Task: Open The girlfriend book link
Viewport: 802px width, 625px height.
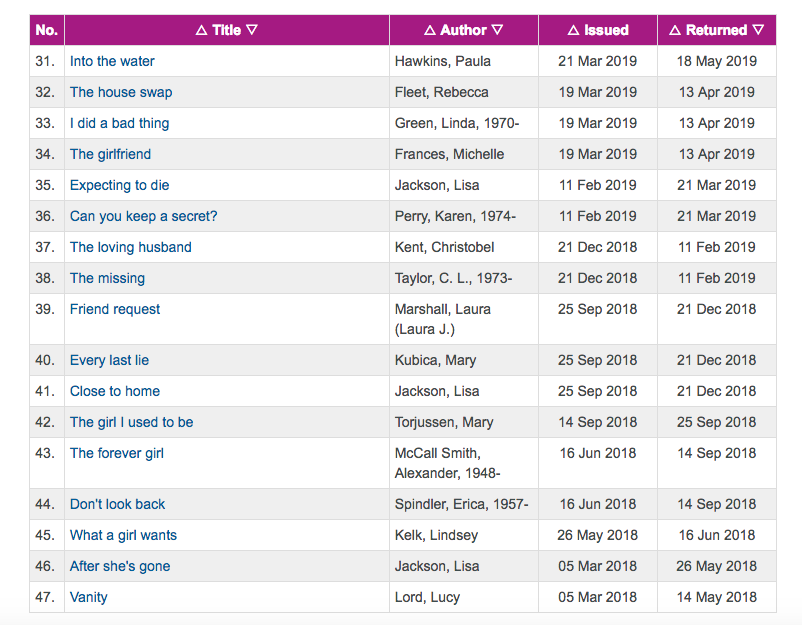Action: pyautogui.click(x=110, y=154)
